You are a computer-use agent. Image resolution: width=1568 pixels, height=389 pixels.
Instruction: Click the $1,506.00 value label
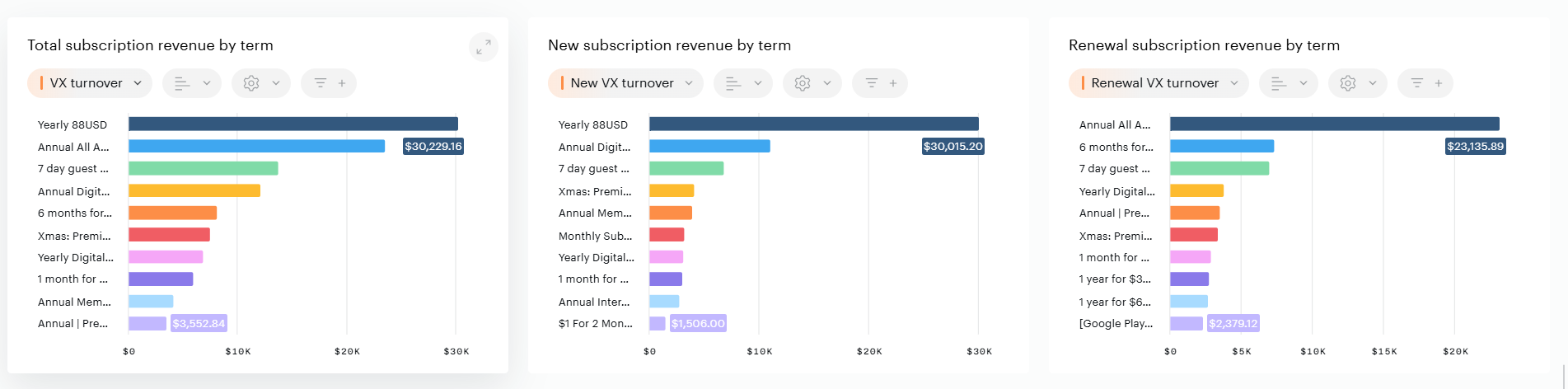click(x=698, y=324)
